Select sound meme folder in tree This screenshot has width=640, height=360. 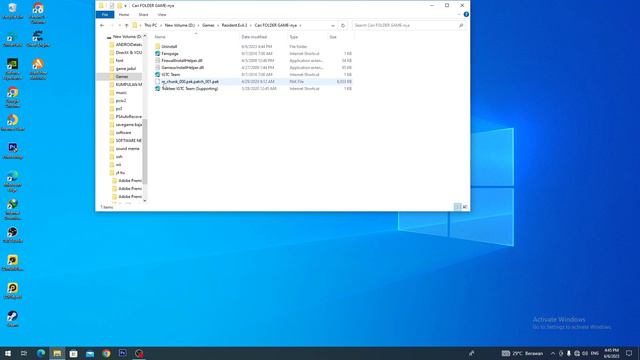tap(127, 149)
